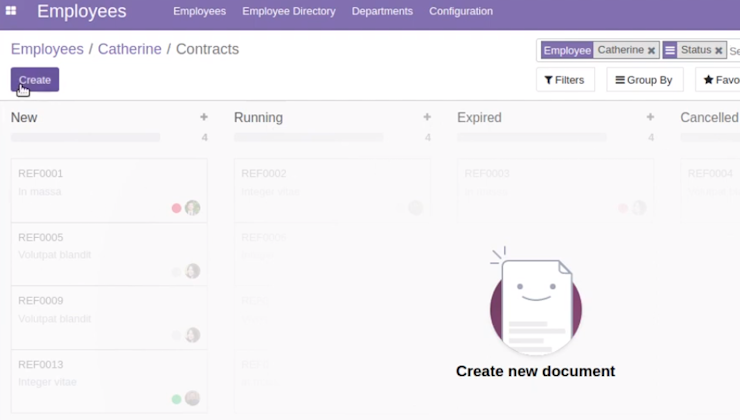Click the employee avatar on REF0005 card
The image size is (740, 420).
click(x=193, y=271)
